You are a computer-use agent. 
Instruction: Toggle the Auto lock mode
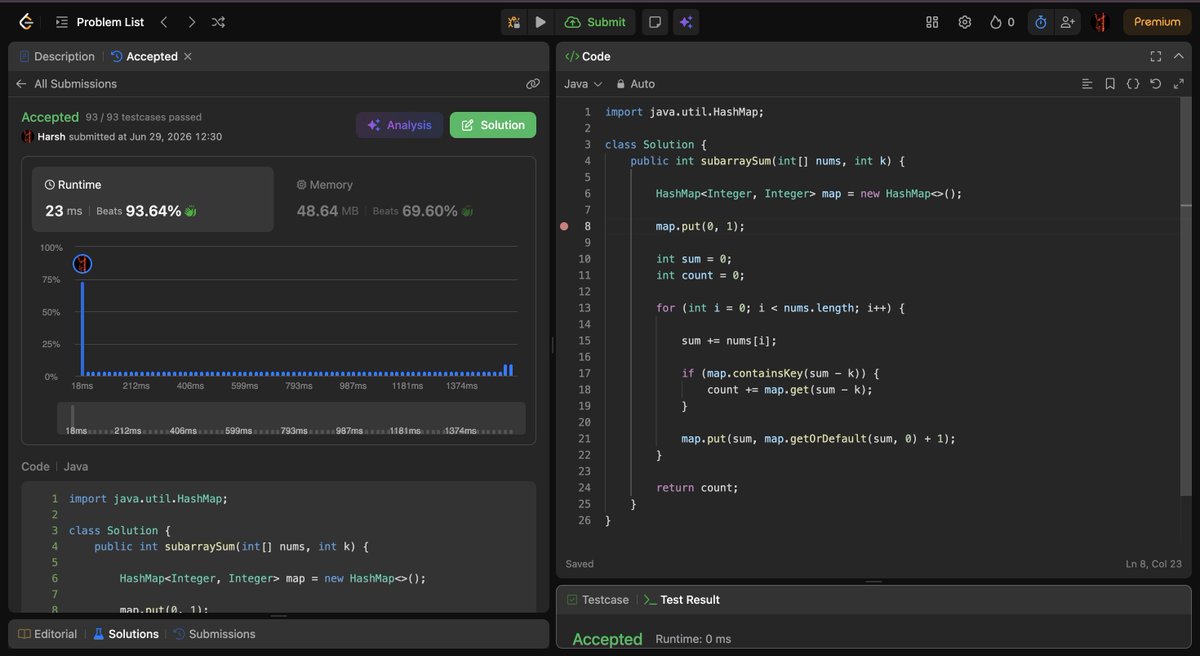click(x=636, y=84)
